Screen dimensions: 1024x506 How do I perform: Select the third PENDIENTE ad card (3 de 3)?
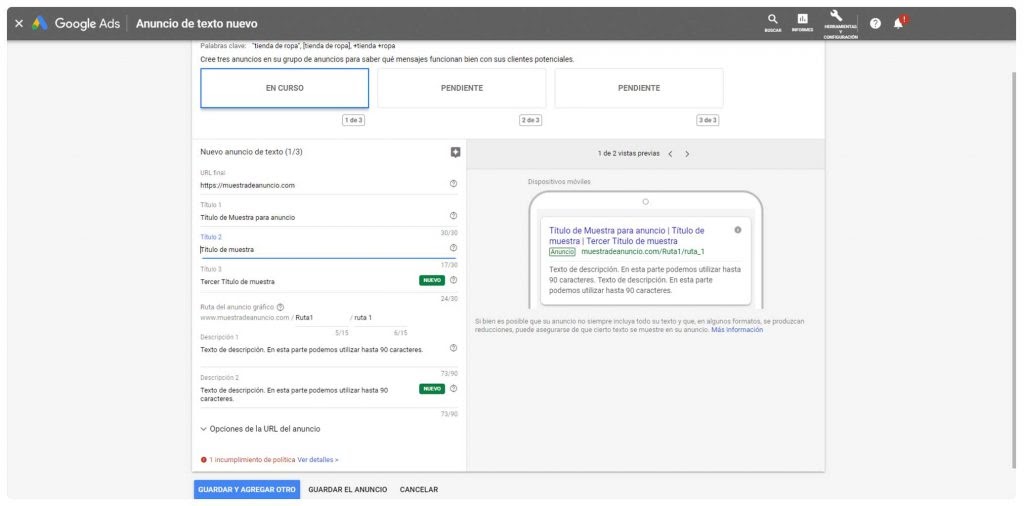pos(639,88)
